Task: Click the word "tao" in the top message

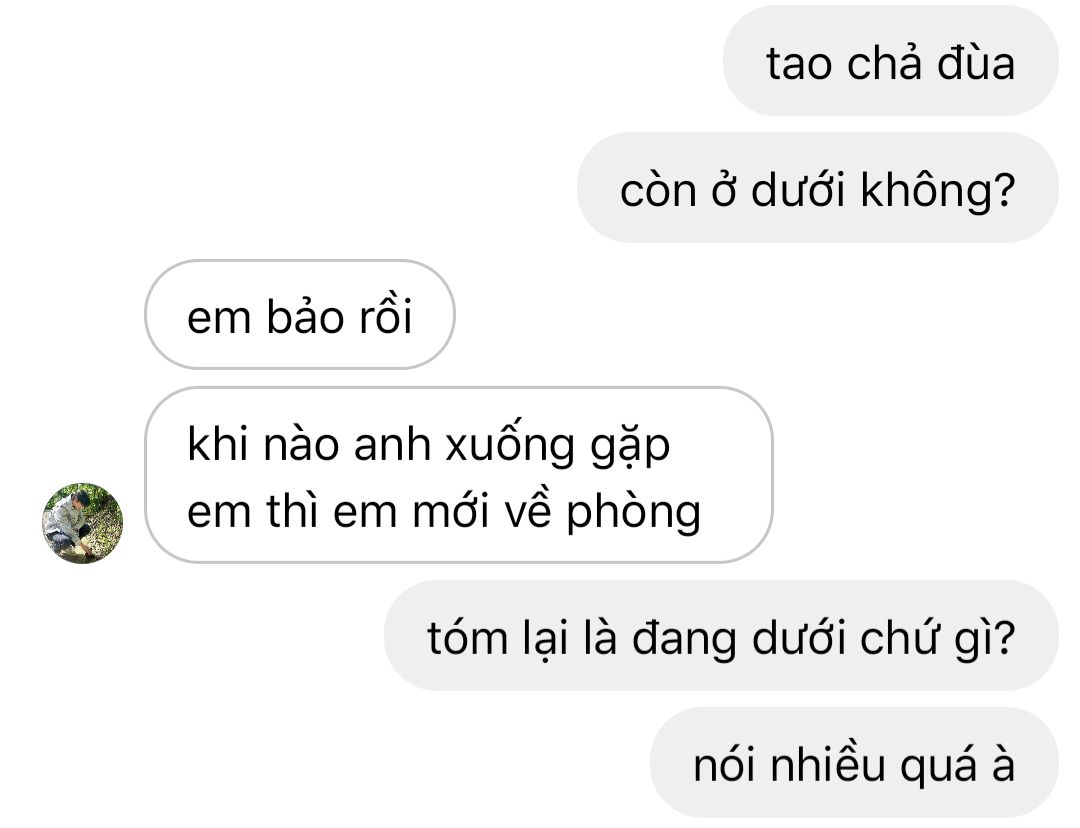Action: [x=798, y=65]
